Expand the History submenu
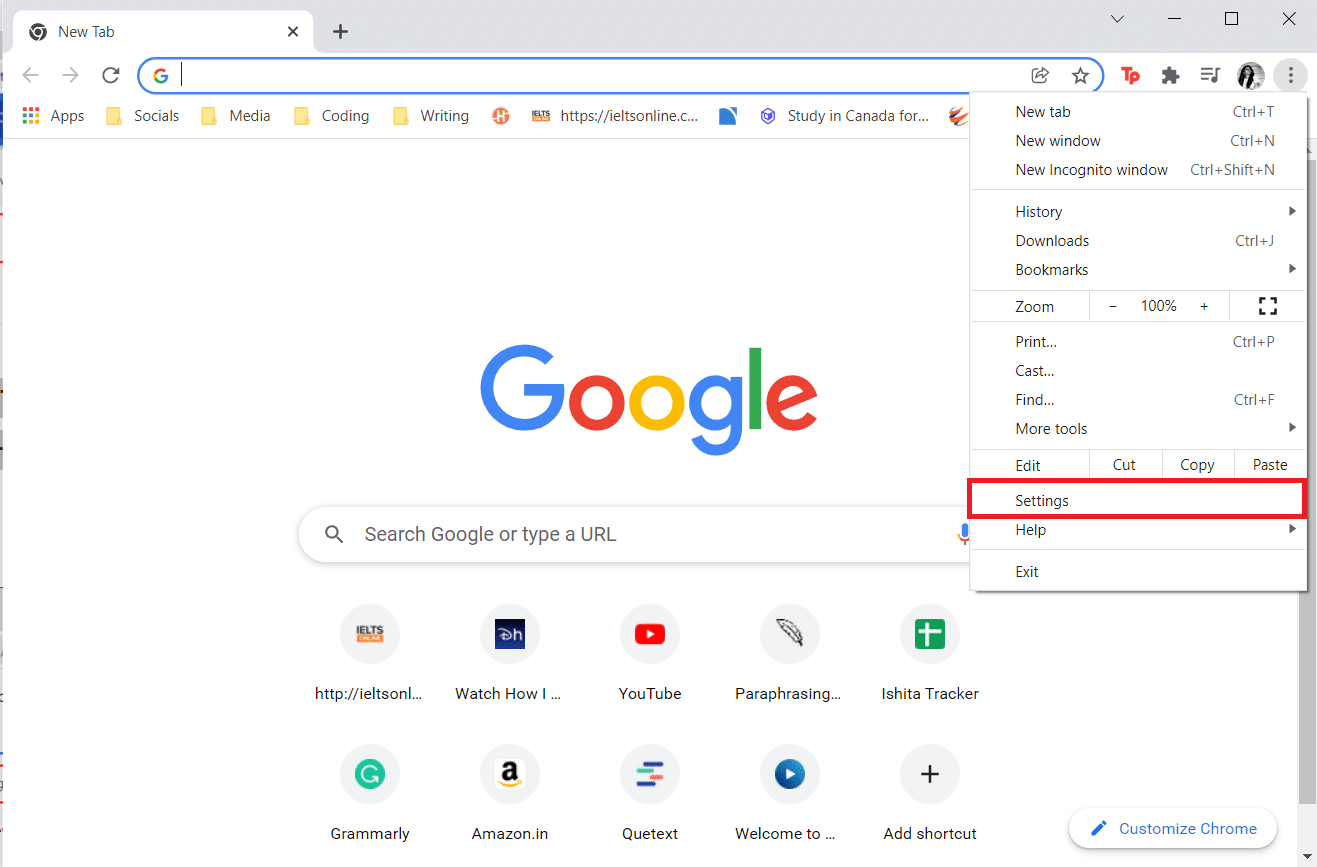 pos(1138,212)
